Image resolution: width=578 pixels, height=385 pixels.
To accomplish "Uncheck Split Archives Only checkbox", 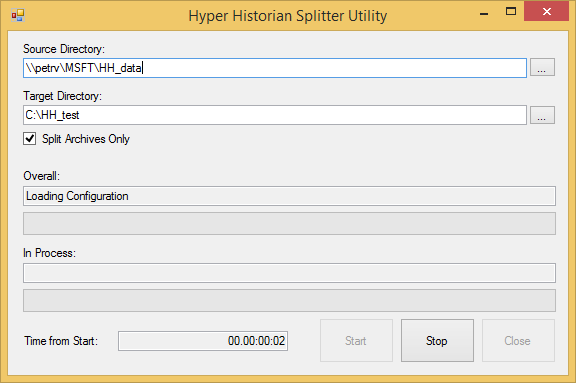I will coord(29,139).
